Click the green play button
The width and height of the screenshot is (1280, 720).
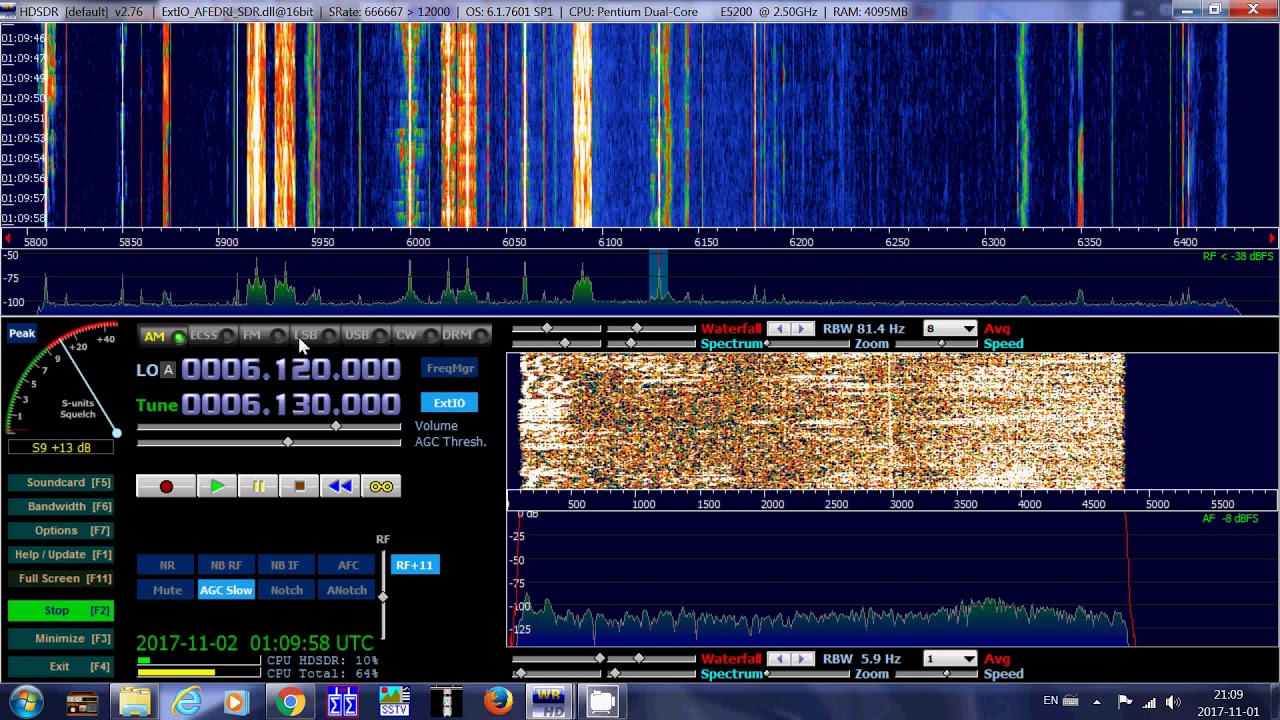(x=217, y=486)
